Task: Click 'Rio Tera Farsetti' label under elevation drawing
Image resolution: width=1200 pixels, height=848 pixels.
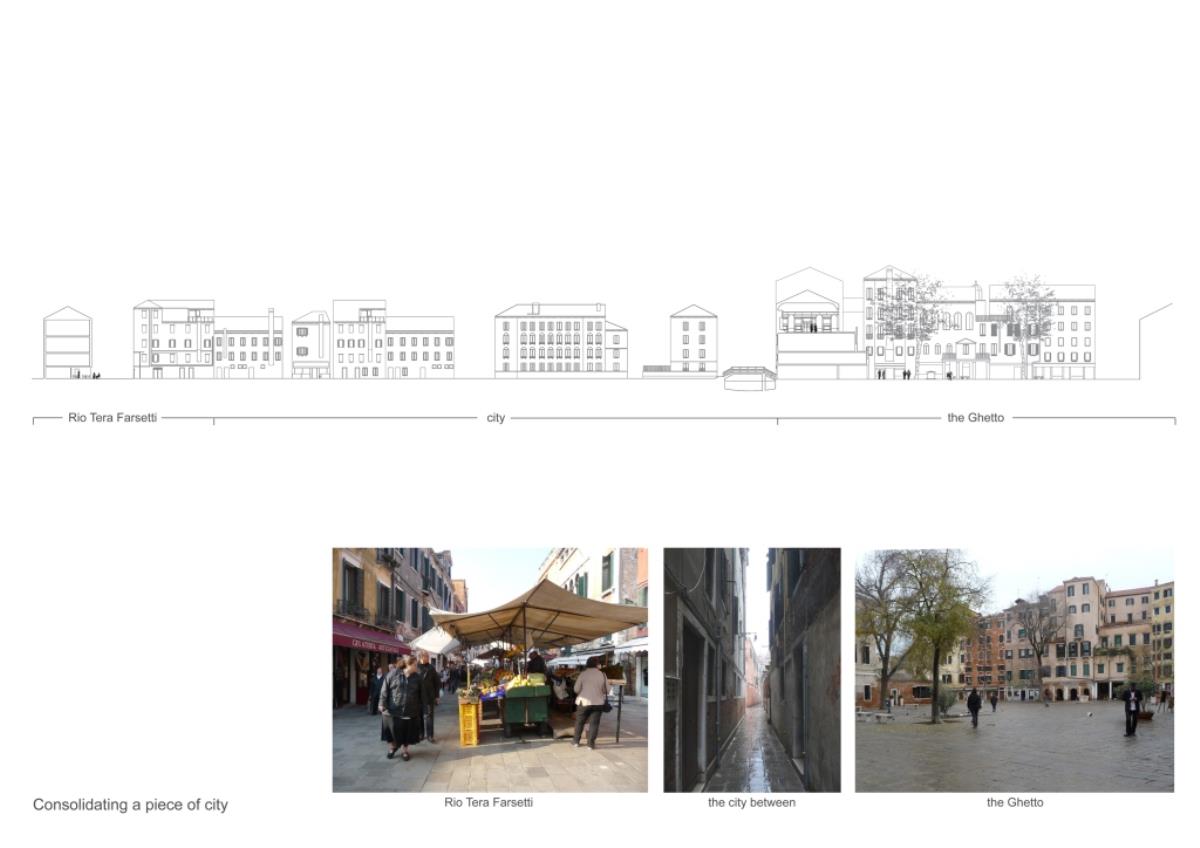Action: pos(112,417)
